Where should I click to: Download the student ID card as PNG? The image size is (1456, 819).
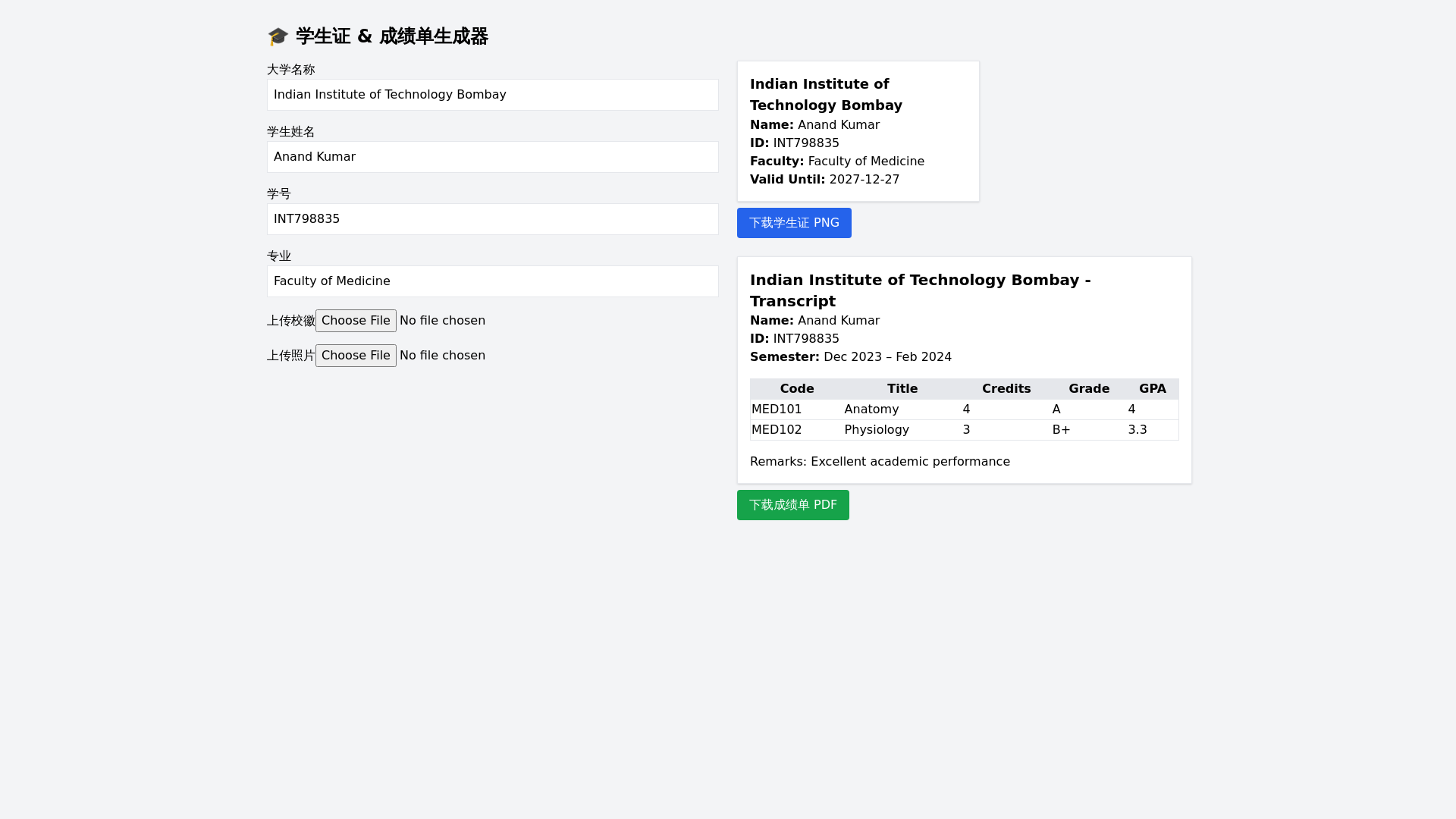pyautogui.click(x=794, y=223)
